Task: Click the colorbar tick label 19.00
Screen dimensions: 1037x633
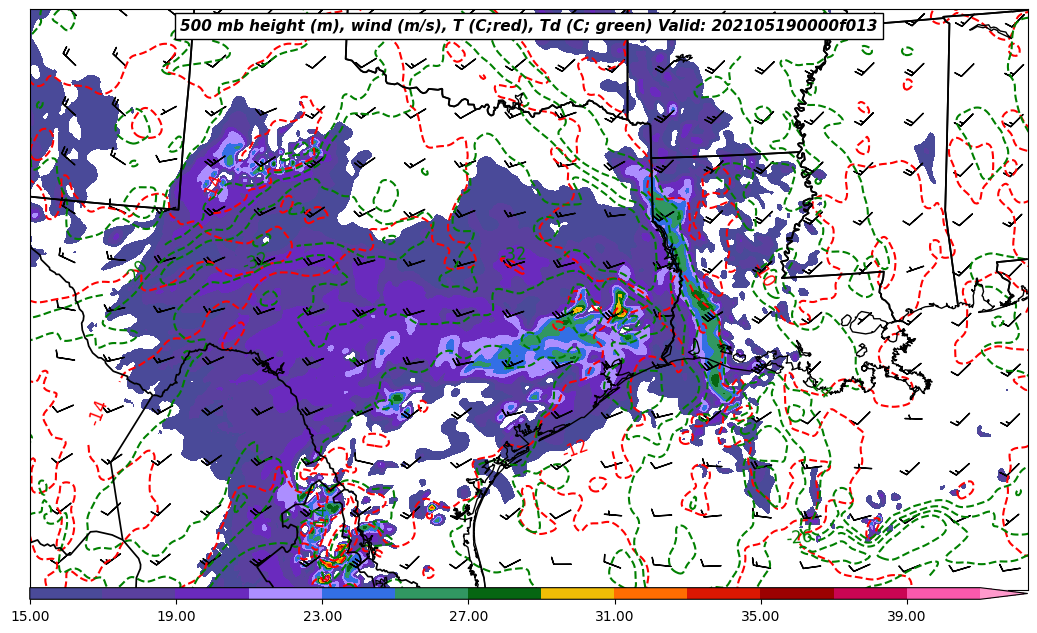Action: 176,616
